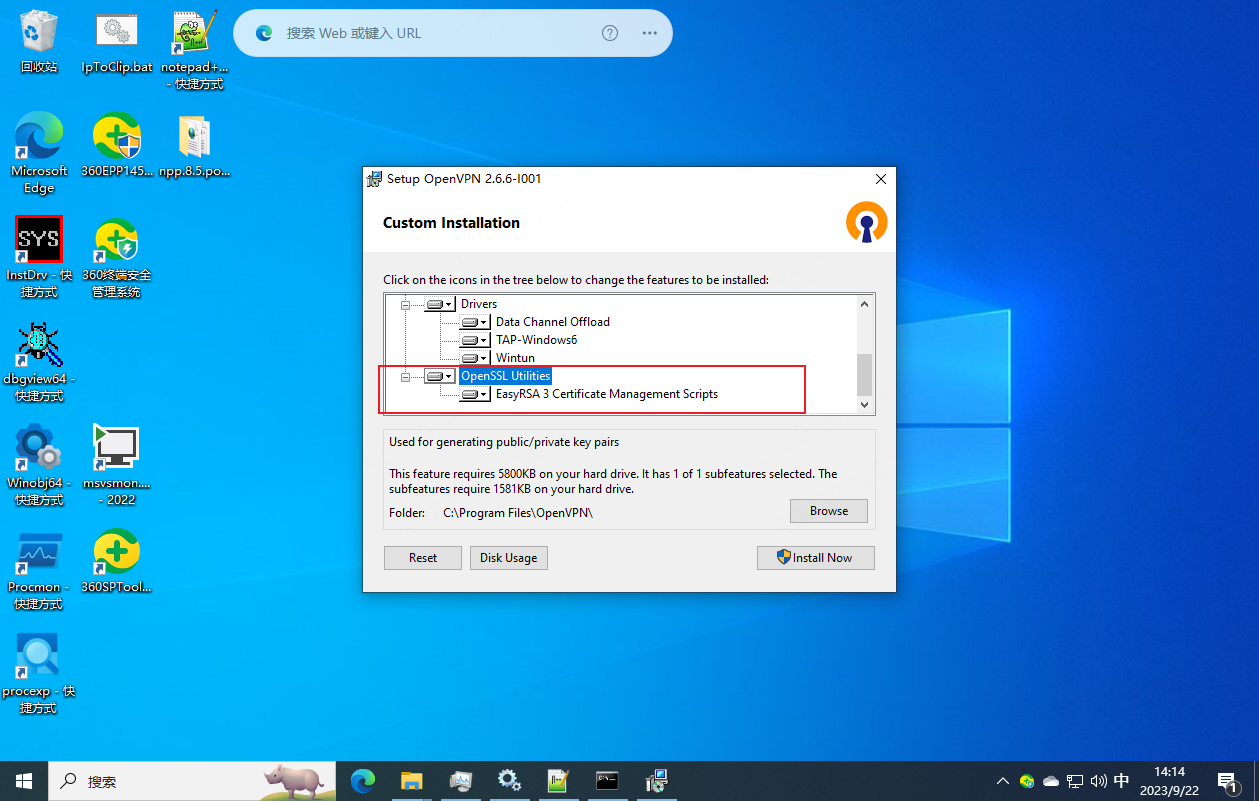
Task: Close the OpenVPN setup window
Action: (x=881, y=179)
